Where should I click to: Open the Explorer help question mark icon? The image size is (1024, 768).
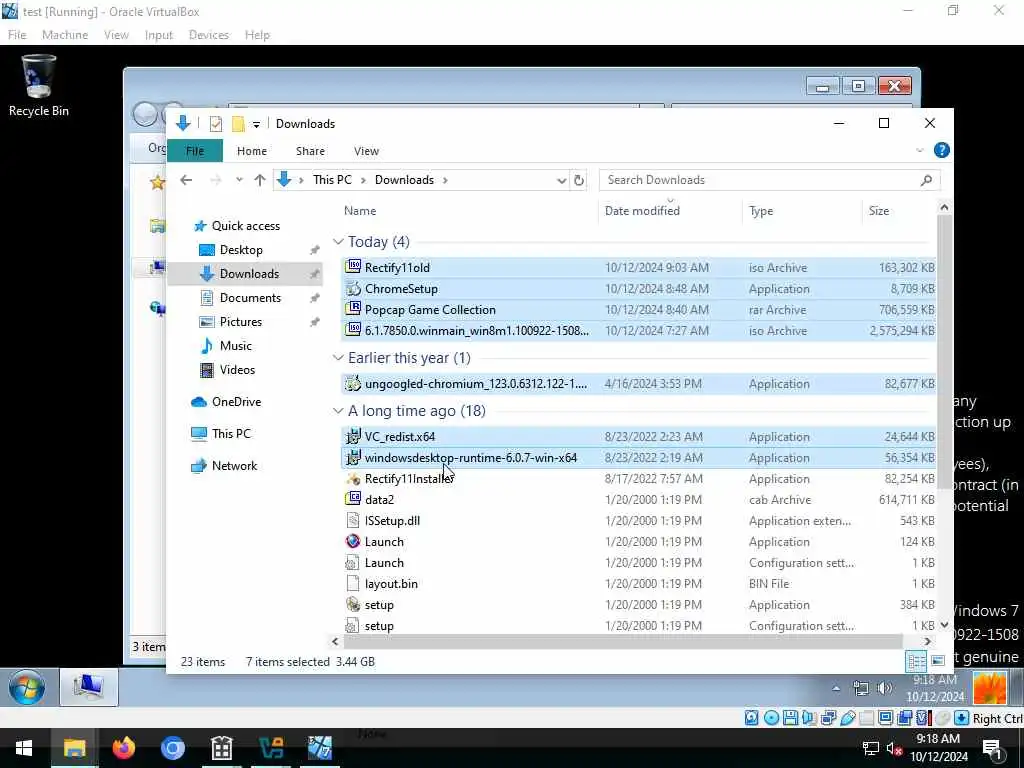pyautogui.click(x=941, y=150)
